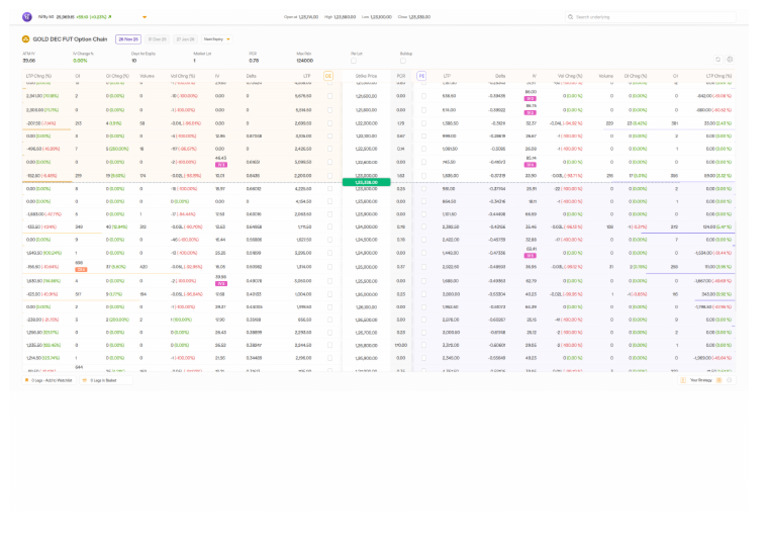Tick call-side checkbox in 1,24,000.00 strike row
This screenshot has height=543, width=768.
point(330,227)
